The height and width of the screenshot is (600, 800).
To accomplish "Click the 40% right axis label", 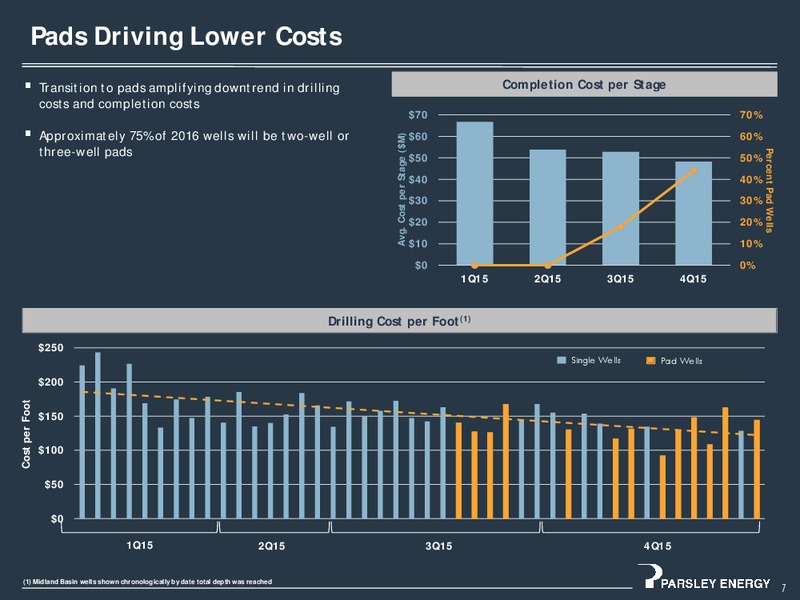I will click(751, 180).
